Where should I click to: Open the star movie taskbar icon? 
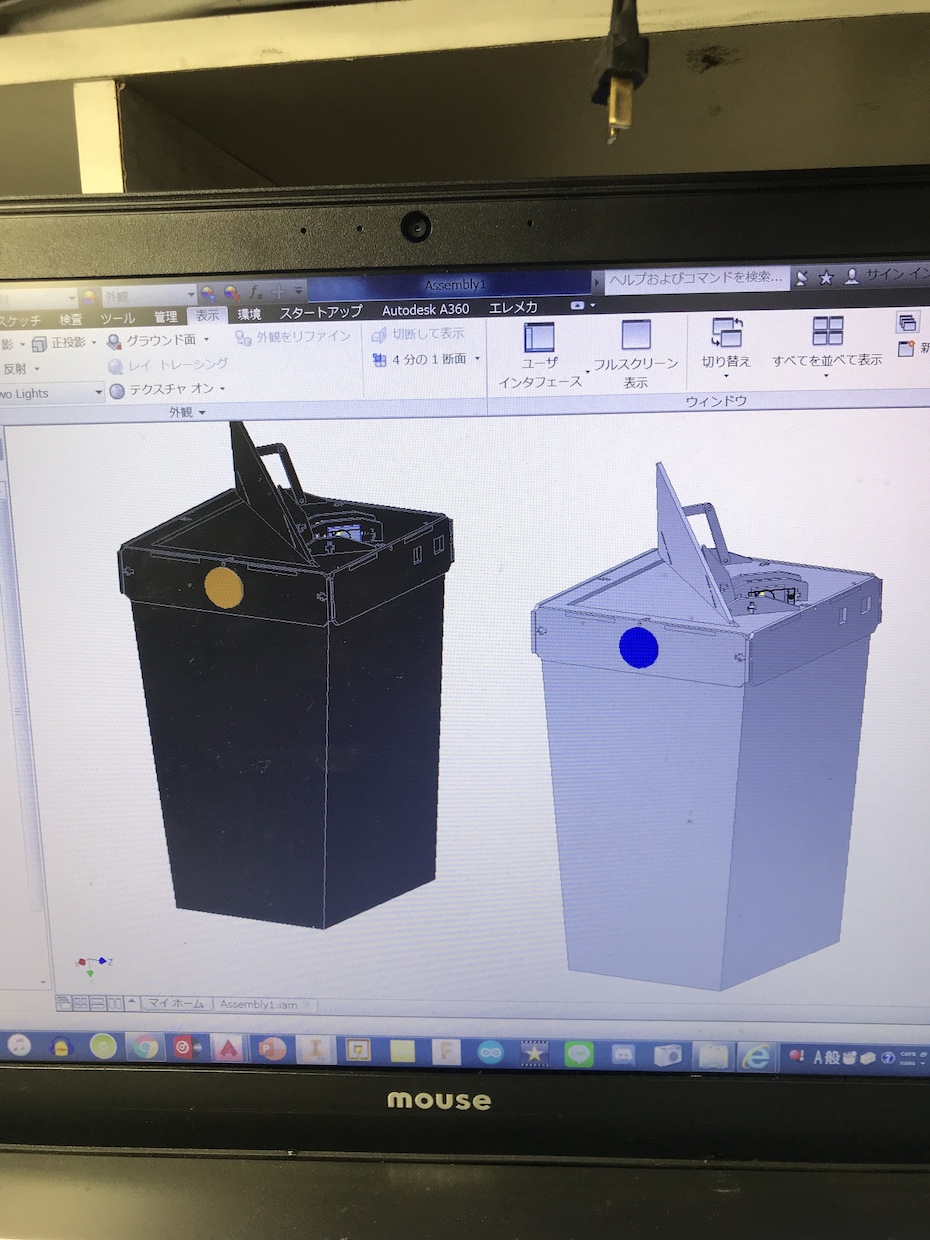(535, 1053)
